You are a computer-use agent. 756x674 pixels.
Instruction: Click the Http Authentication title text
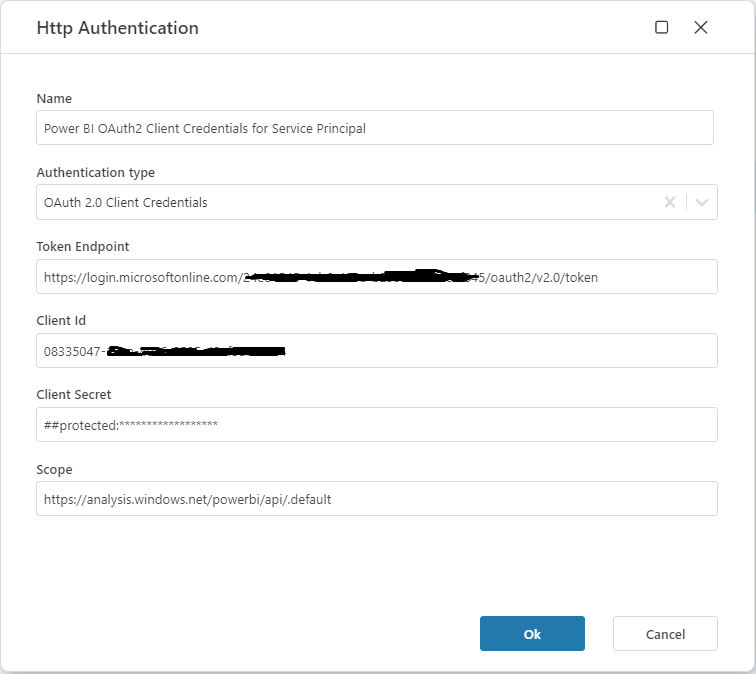pos(117,28)
